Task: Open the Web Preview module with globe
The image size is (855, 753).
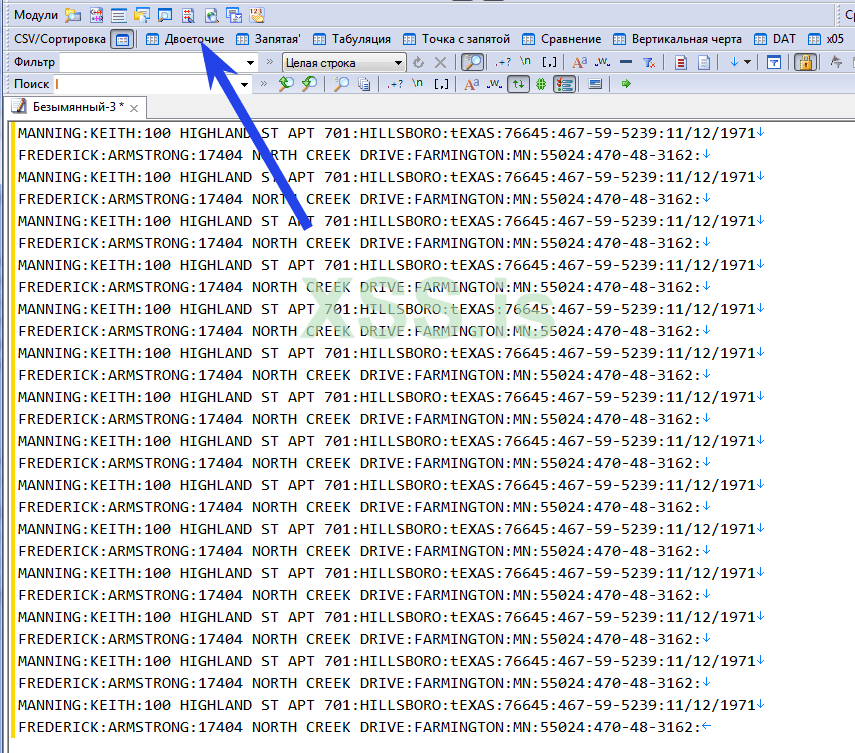Action: coord(211,15)
